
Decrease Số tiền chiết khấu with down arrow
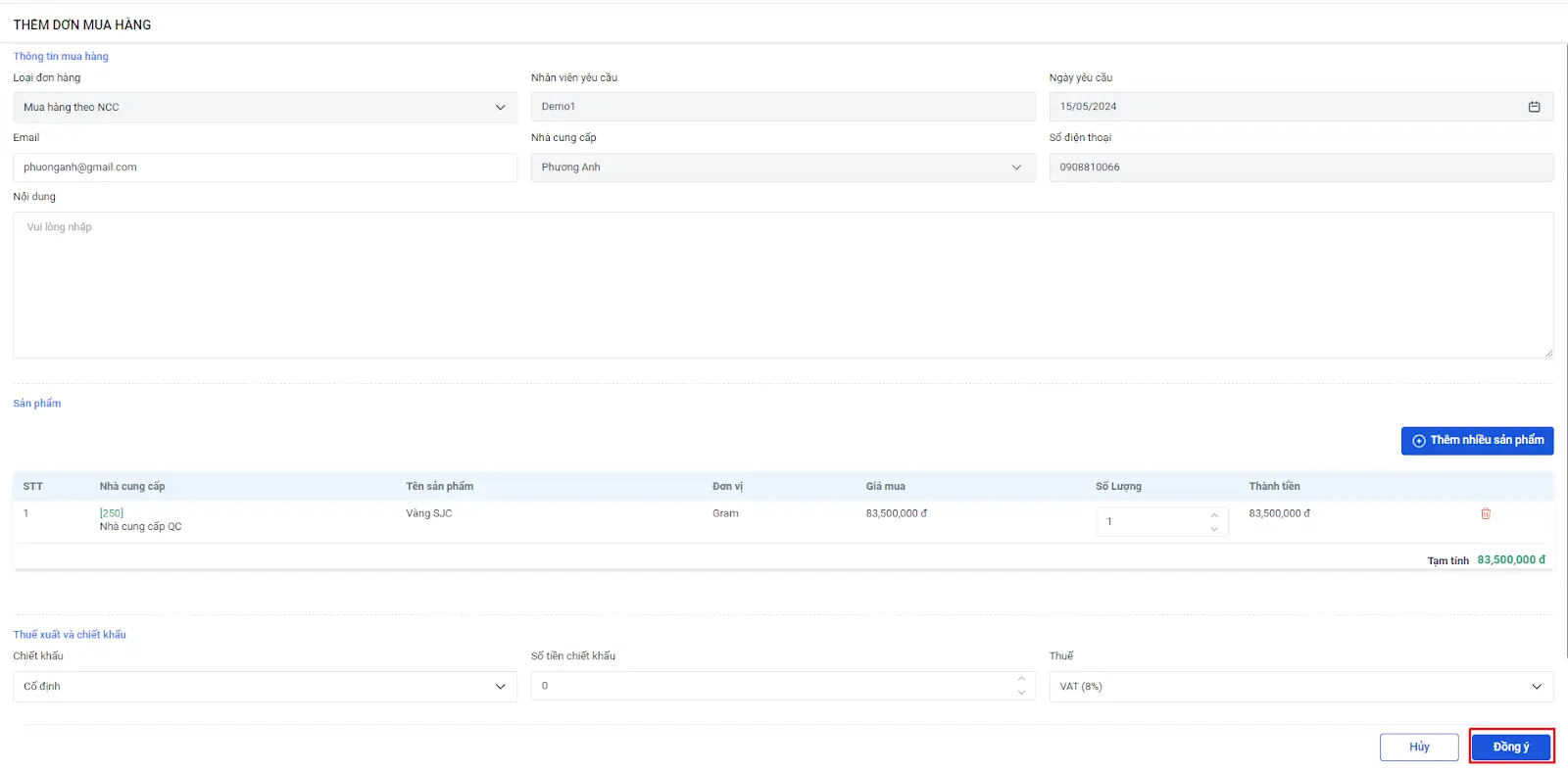pos(1021,693)
